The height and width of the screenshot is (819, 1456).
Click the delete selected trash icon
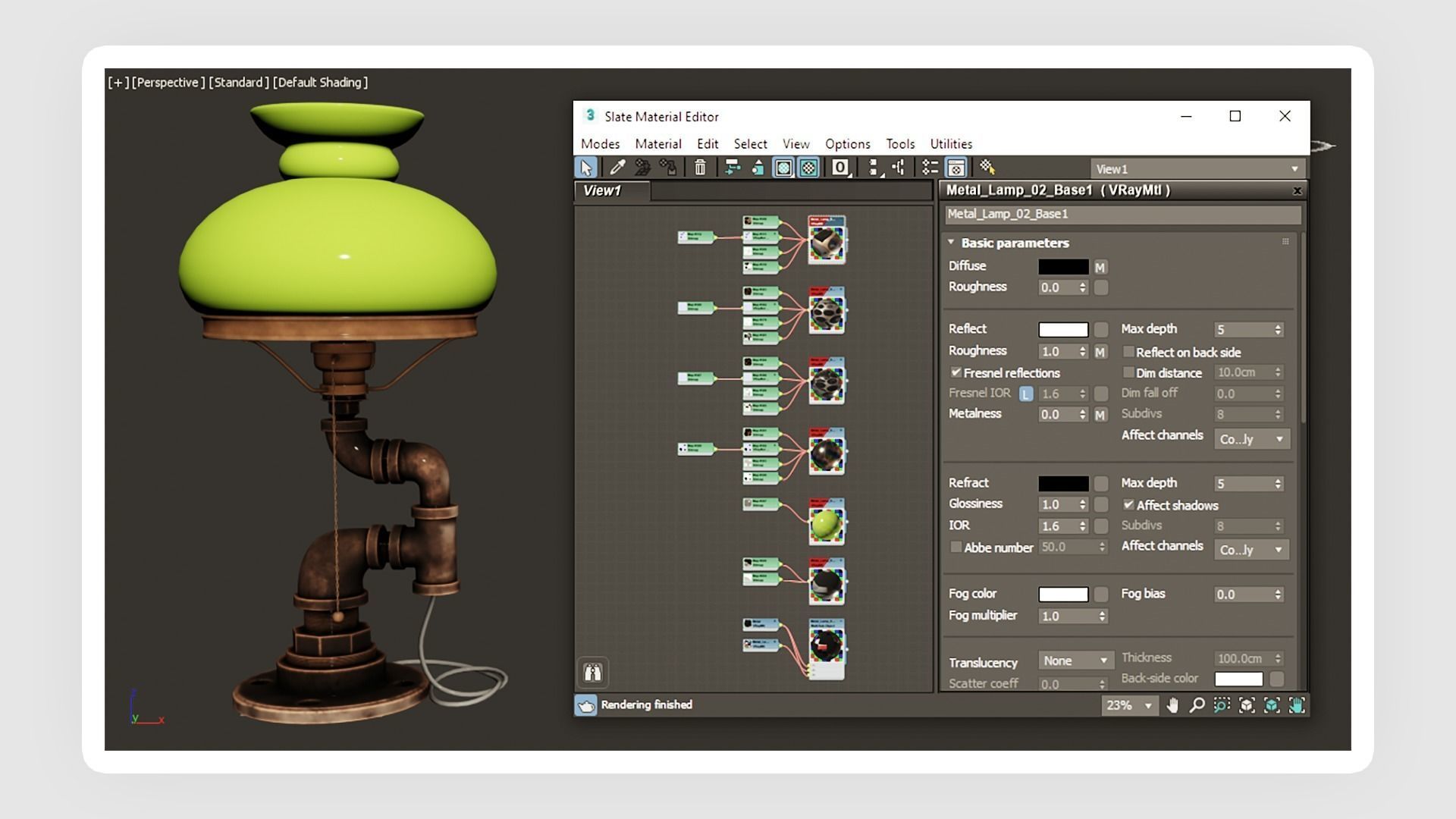700,168
